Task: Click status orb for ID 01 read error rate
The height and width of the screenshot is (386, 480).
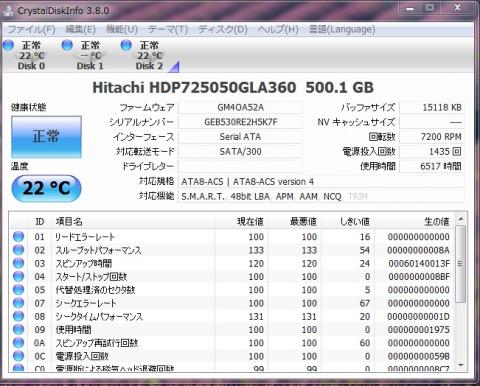Action: pos(18,237)
